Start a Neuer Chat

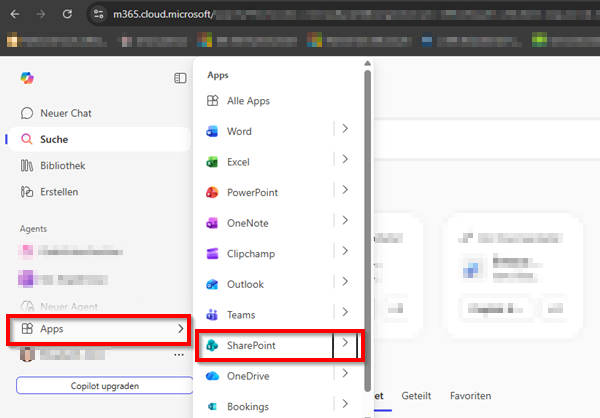point(65,113)
